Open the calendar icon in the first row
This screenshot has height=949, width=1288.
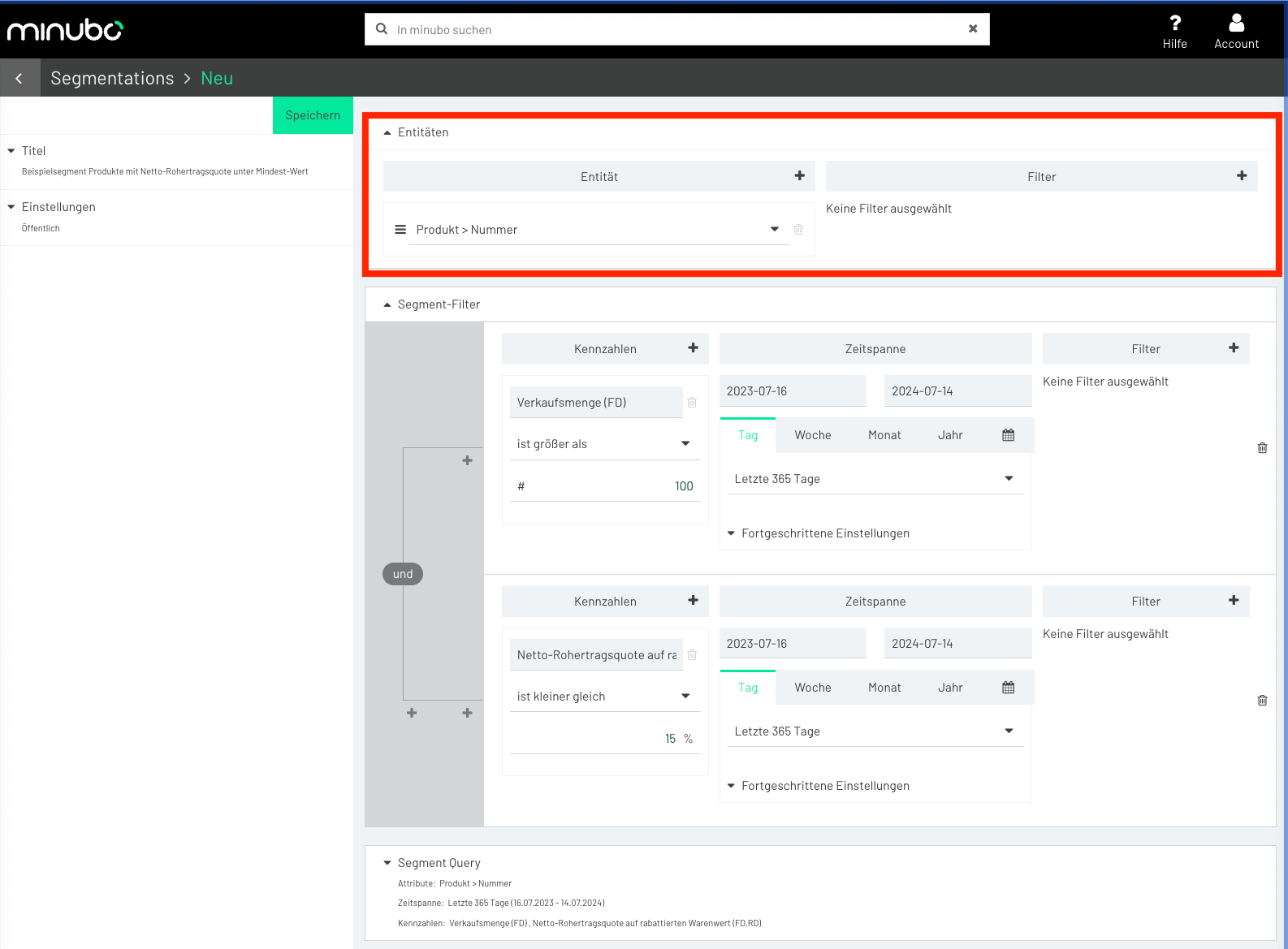(1008, 435)
